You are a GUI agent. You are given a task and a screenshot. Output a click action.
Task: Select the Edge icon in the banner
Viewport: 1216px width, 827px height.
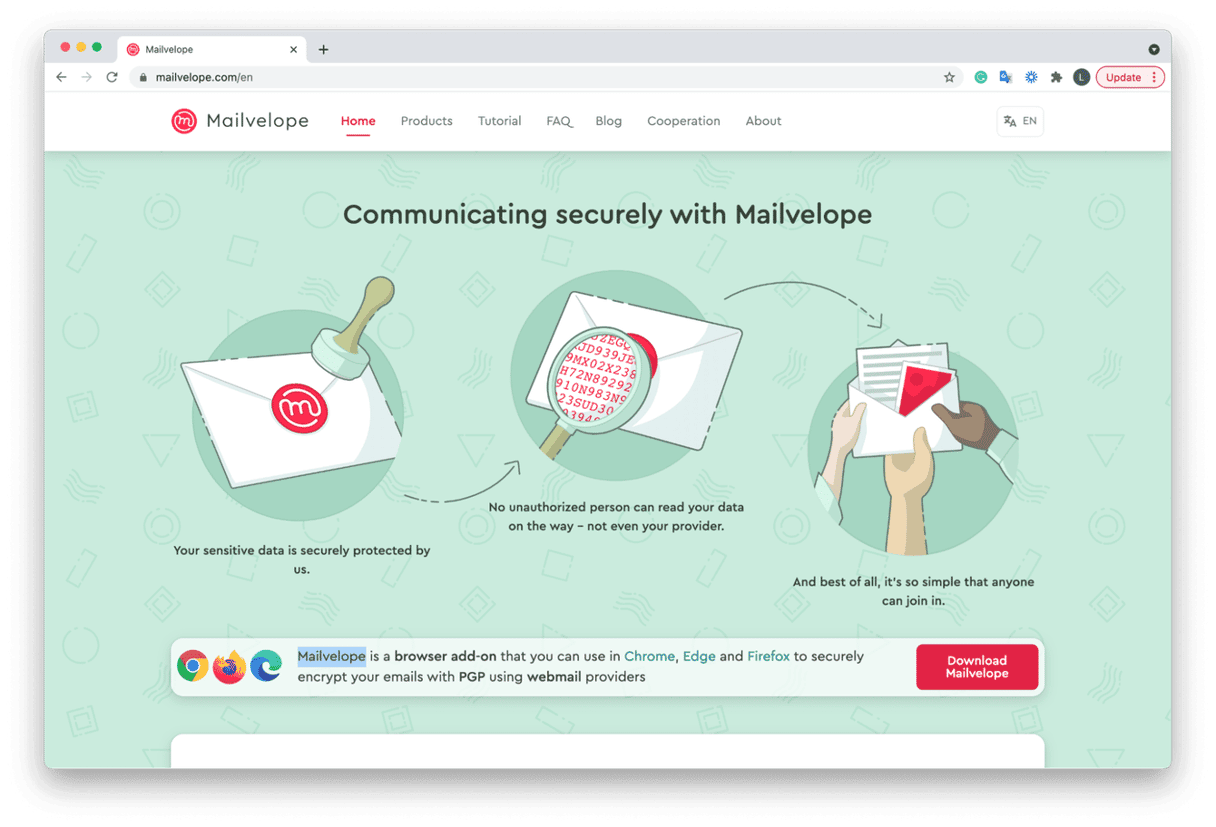pyautogui.click(x=266, y=665)
